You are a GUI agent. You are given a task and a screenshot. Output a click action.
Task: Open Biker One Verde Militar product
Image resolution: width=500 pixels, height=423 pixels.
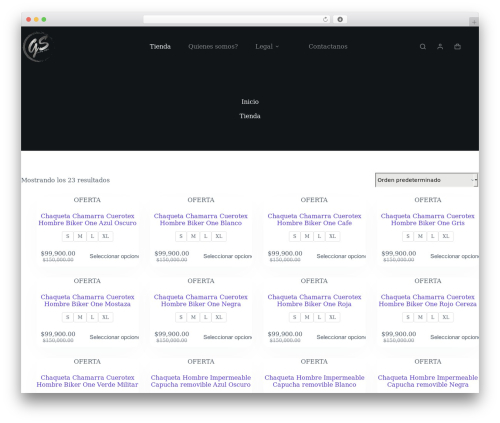(87, 381)
